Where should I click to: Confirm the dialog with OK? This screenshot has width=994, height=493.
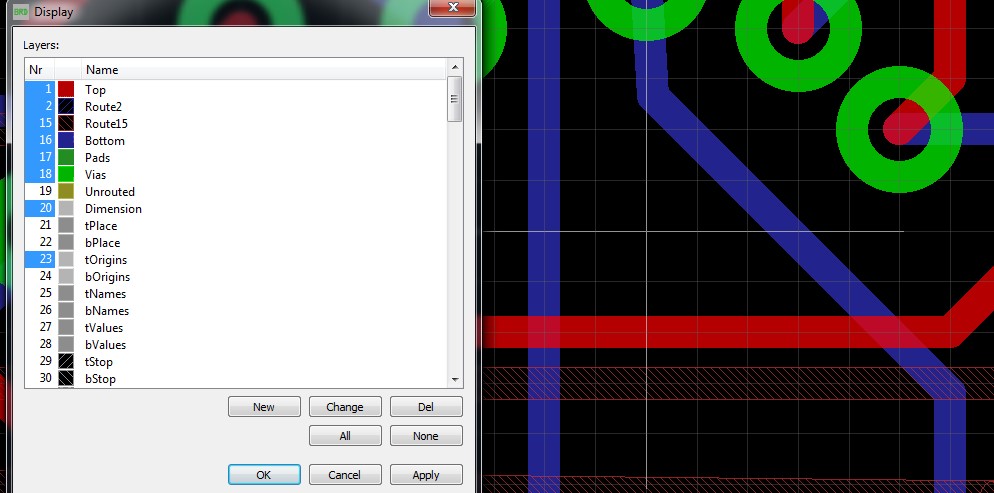click(264, 475)
